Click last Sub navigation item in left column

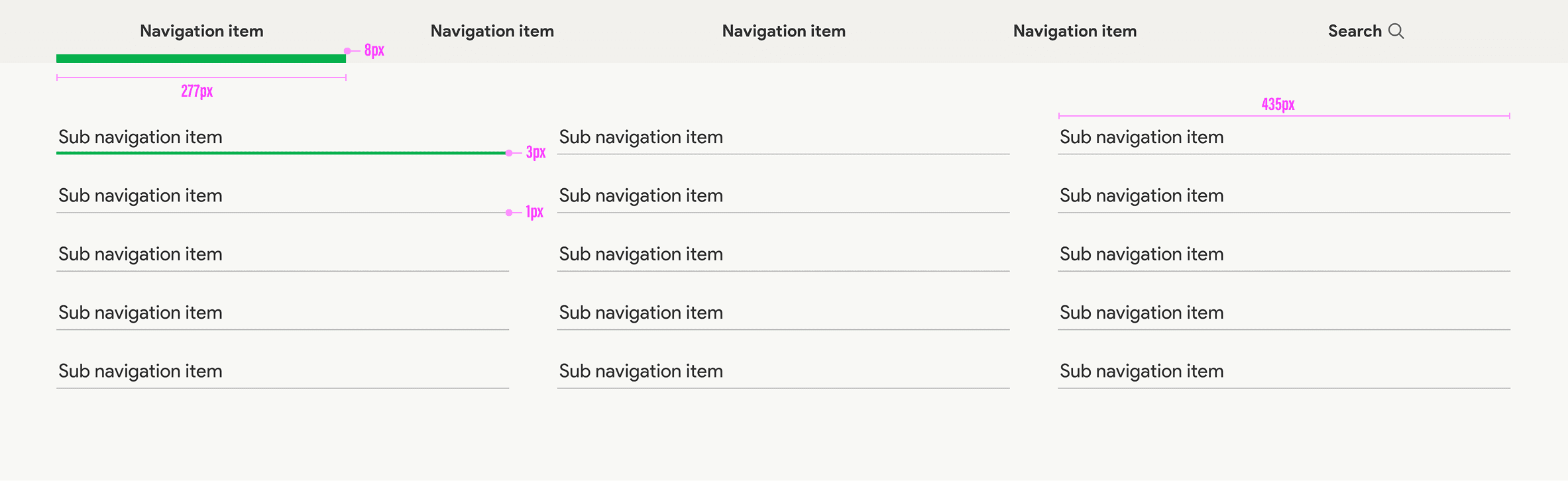coord(140,371)
